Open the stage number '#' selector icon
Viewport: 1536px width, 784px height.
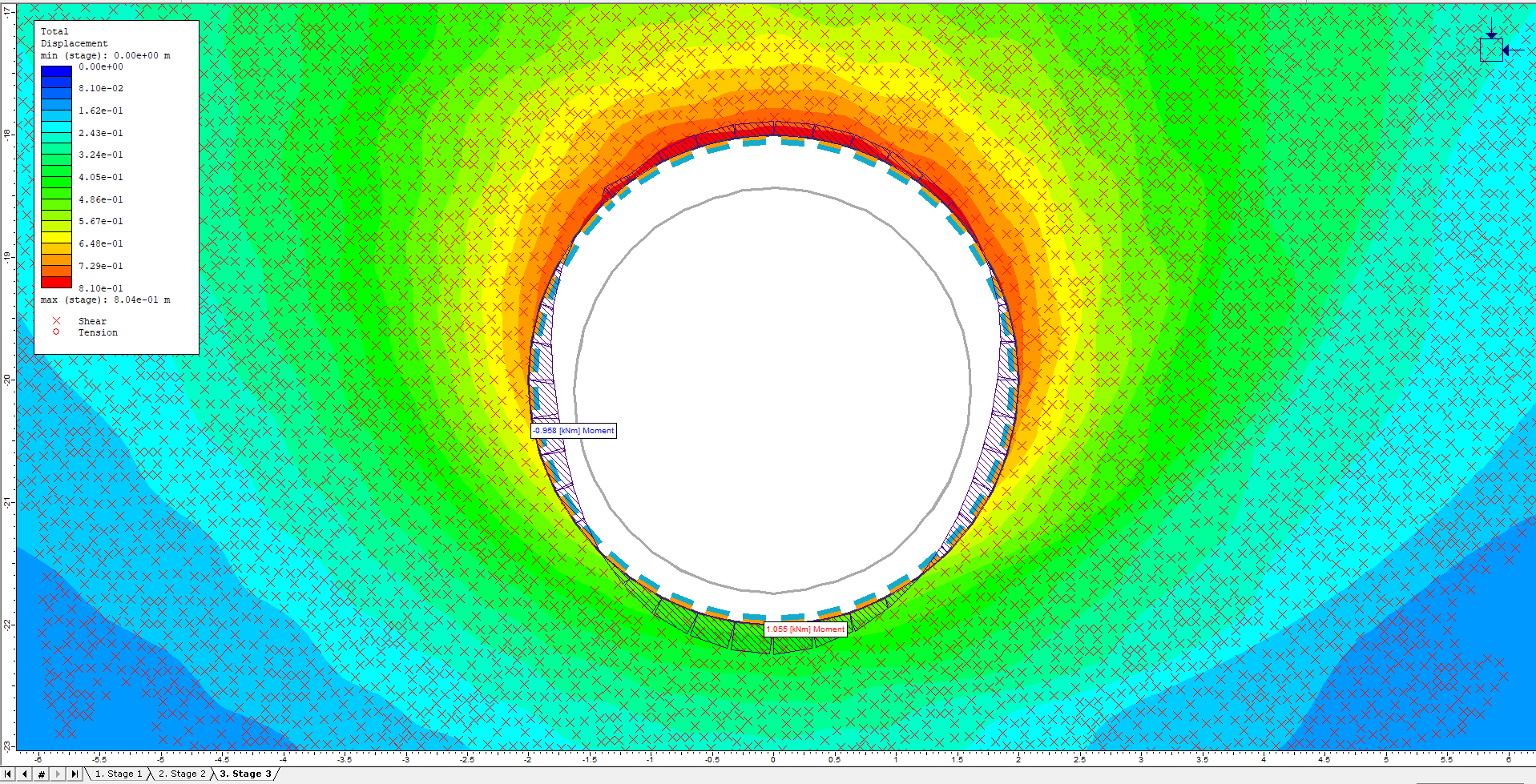(x=41, y=774)
